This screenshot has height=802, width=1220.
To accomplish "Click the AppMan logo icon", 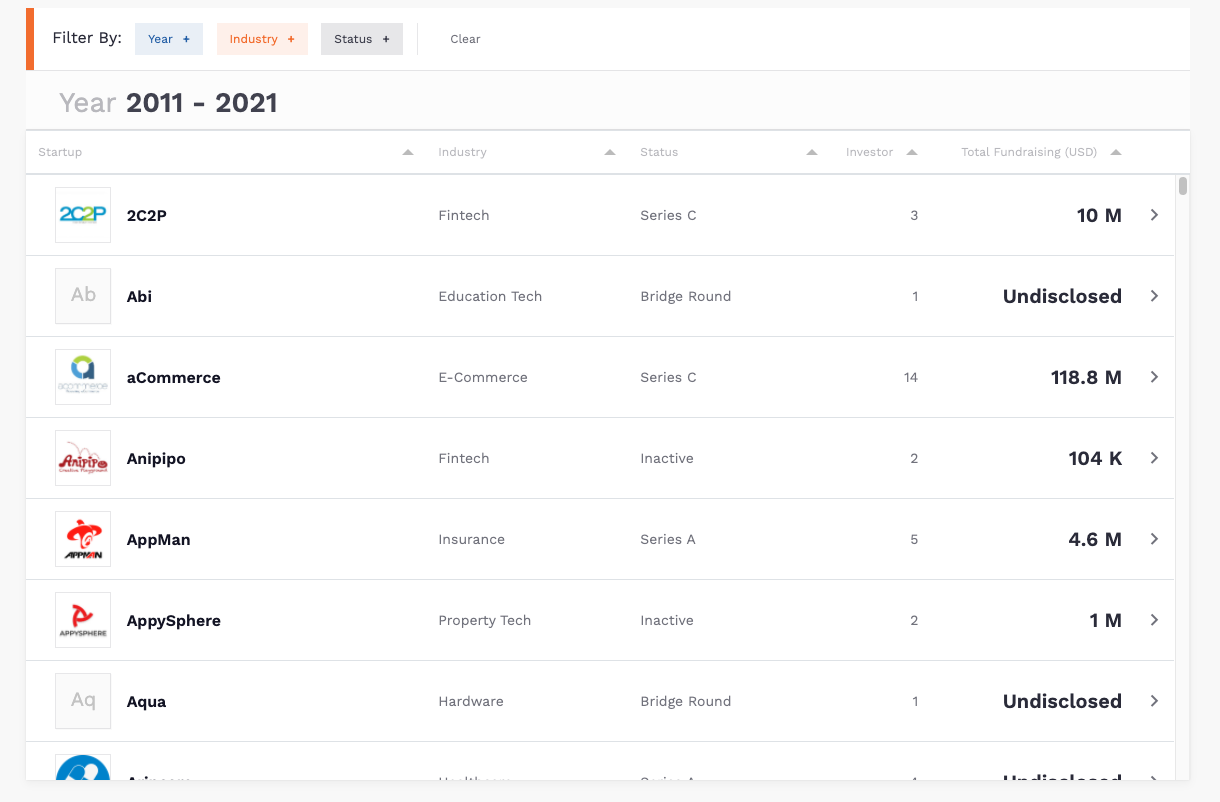I will 83,539.
